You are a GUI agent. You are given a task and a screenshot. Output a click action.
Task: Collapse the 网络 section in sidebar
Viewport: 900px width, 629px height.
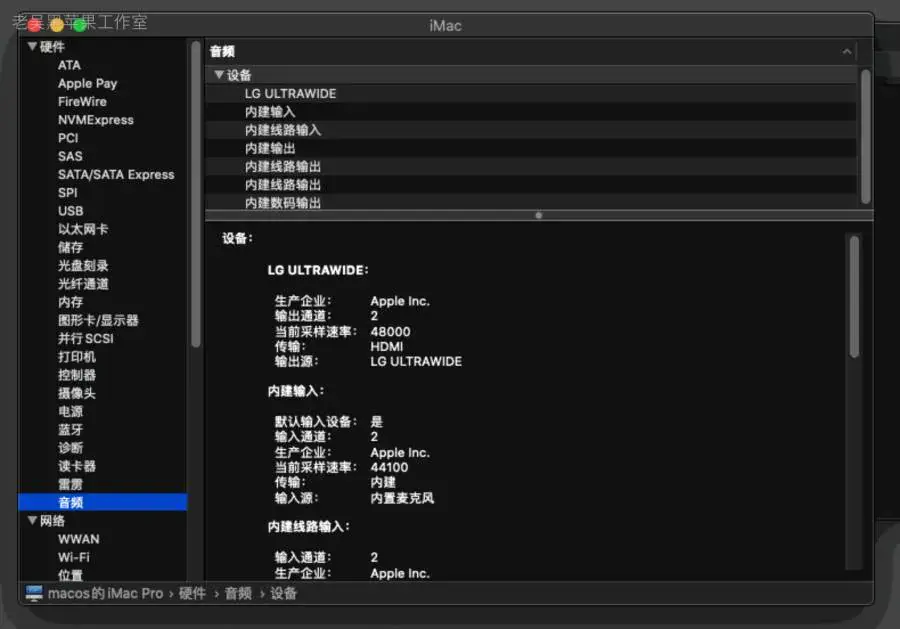(x=32, y=521)
